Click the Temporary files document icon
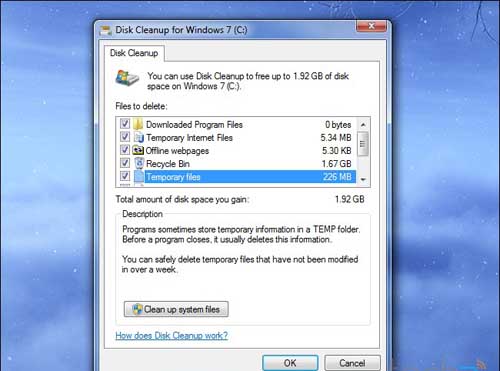Image resolution: width=500 pixels, height=371 pixels. [x=139, y=177]
